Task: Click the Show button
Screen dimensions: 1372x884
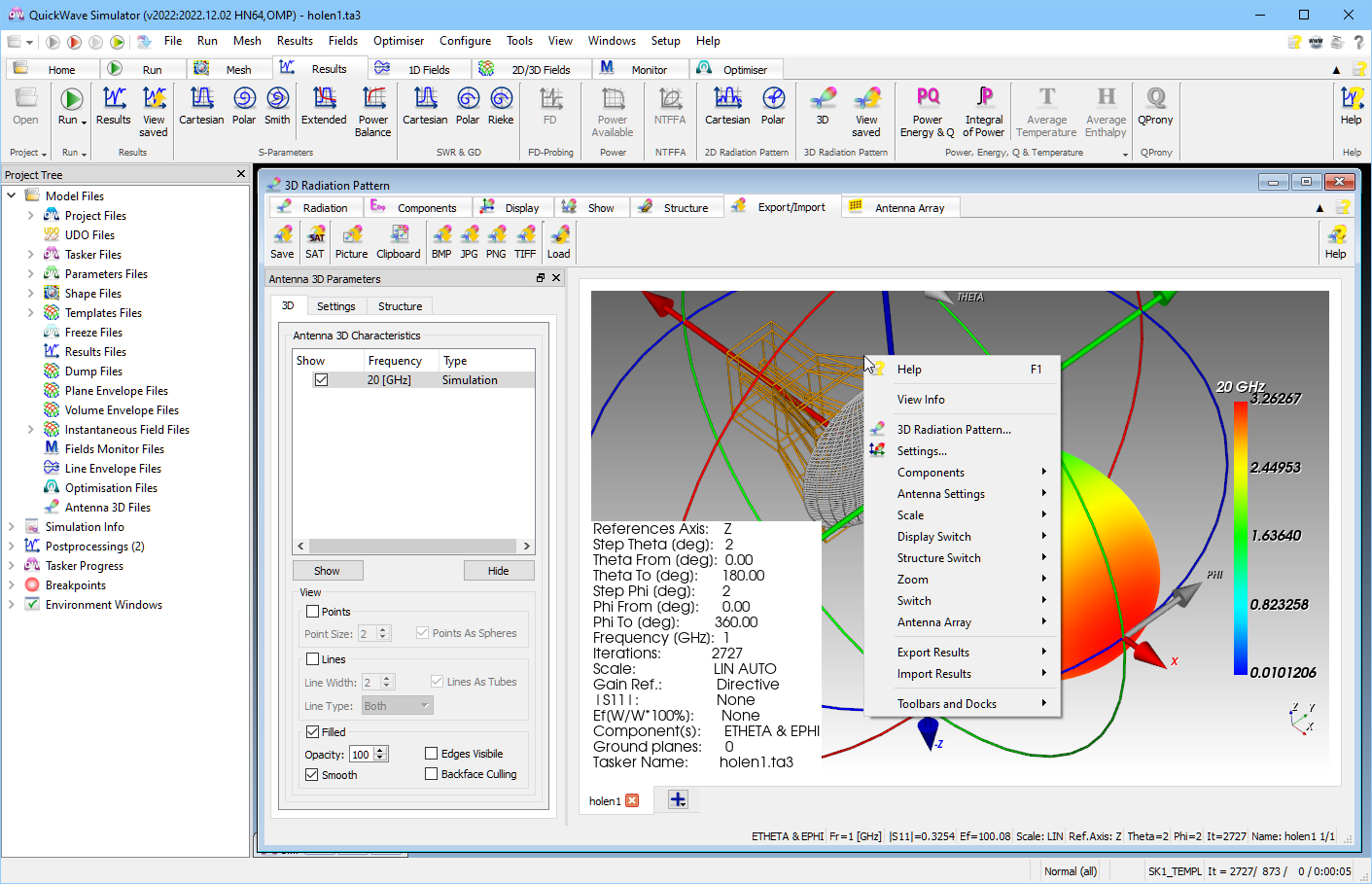Action: coord(327,571)
